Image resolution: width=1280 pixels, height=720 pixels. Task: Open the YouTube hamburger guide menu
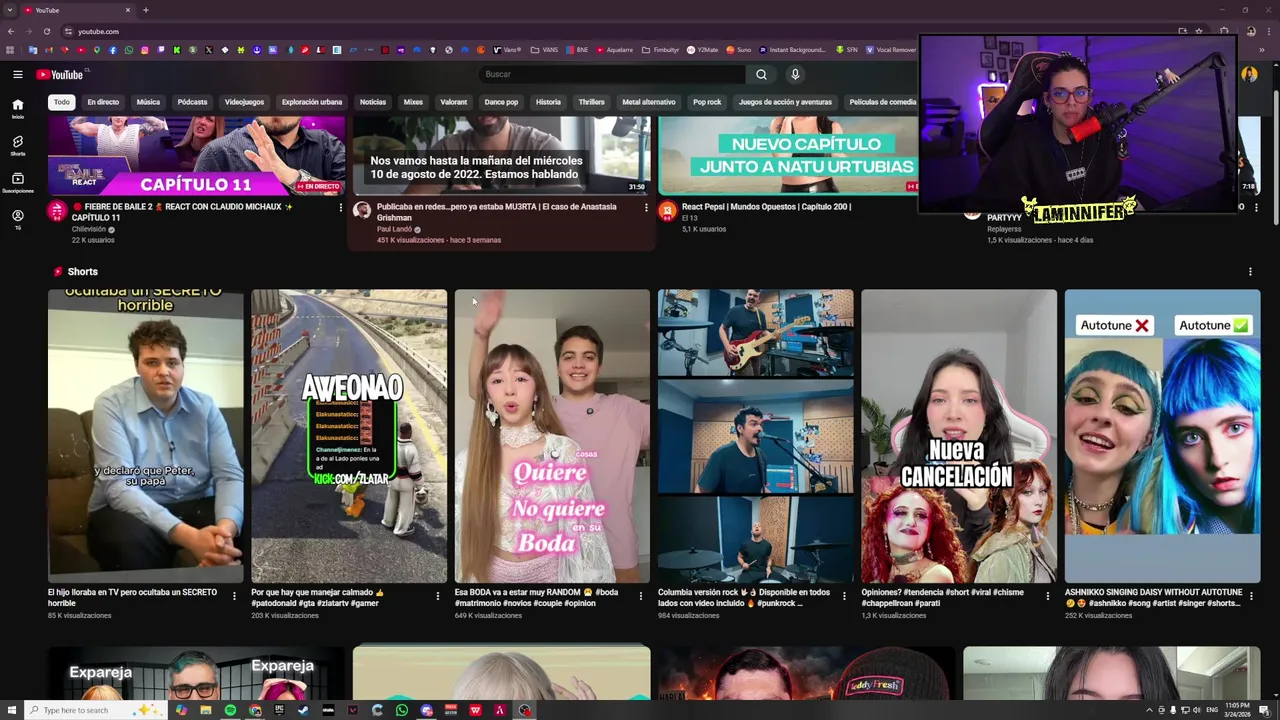click(17, 74)
